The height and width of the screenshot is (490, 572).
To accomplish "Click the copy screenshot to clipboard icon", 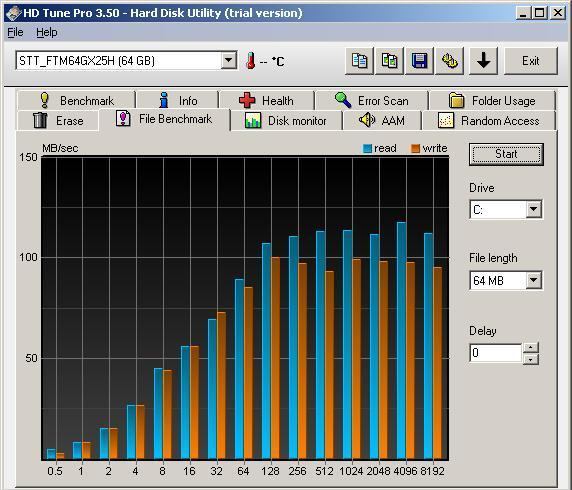I will [x=389, y=61].
